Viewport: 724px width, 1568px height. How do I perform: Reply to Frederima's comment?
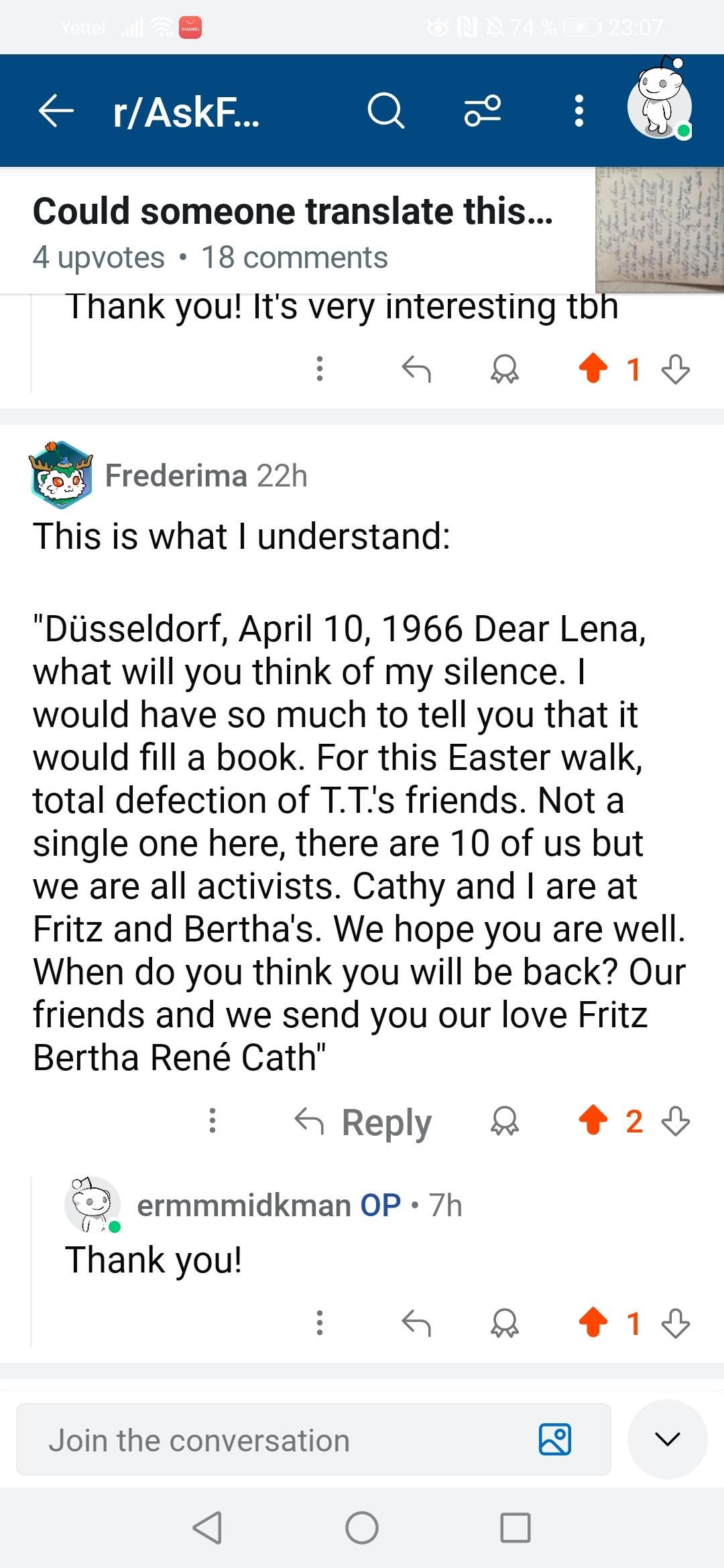click(363, 1121)
